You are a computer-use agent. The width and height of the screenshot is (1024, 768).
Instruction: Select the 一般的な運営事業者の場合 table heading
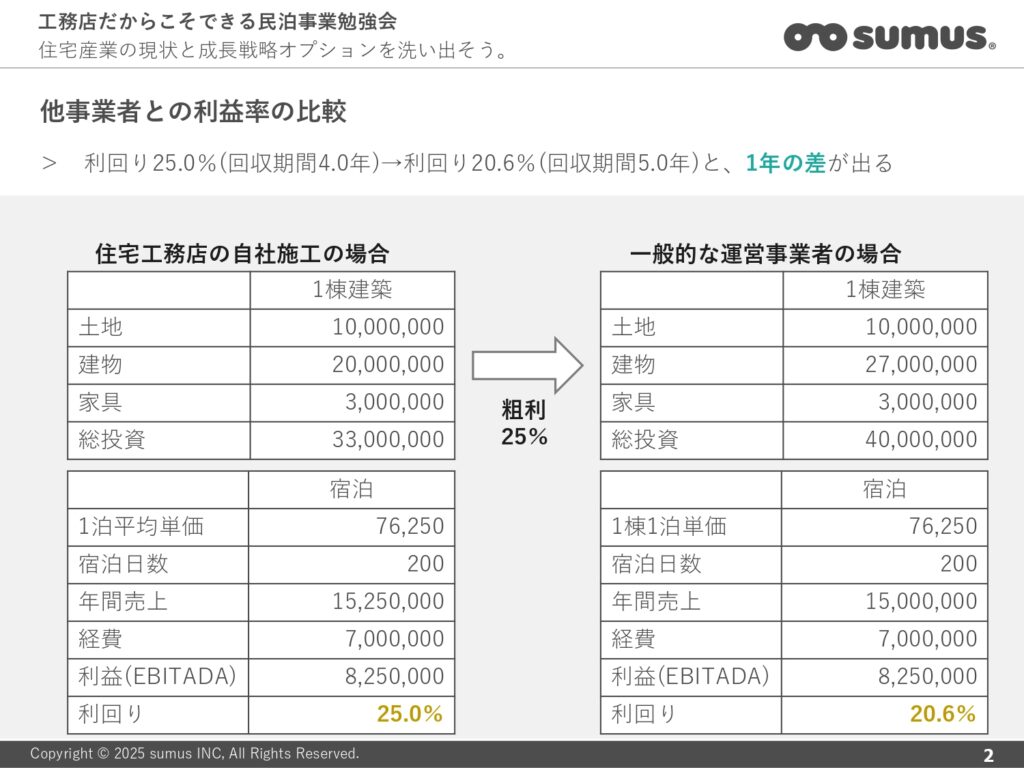coord(765,253)
